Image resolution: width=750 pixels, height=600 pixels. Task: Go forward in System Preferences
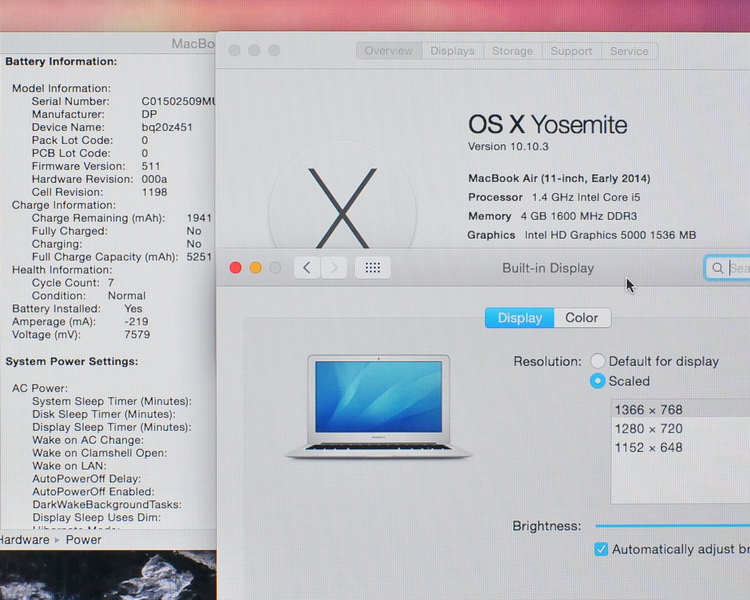pos(334,267)
